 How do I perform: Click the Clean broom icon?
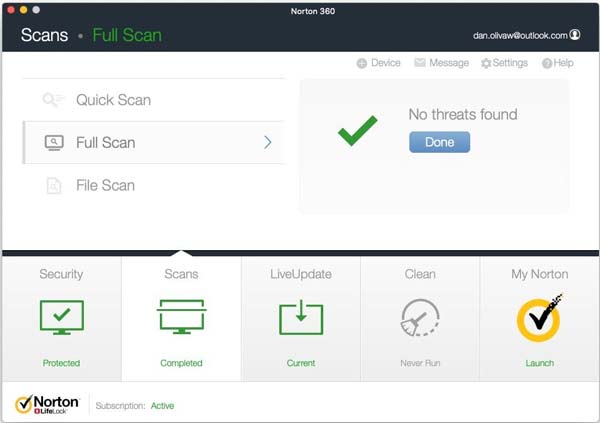click(420, 317)
